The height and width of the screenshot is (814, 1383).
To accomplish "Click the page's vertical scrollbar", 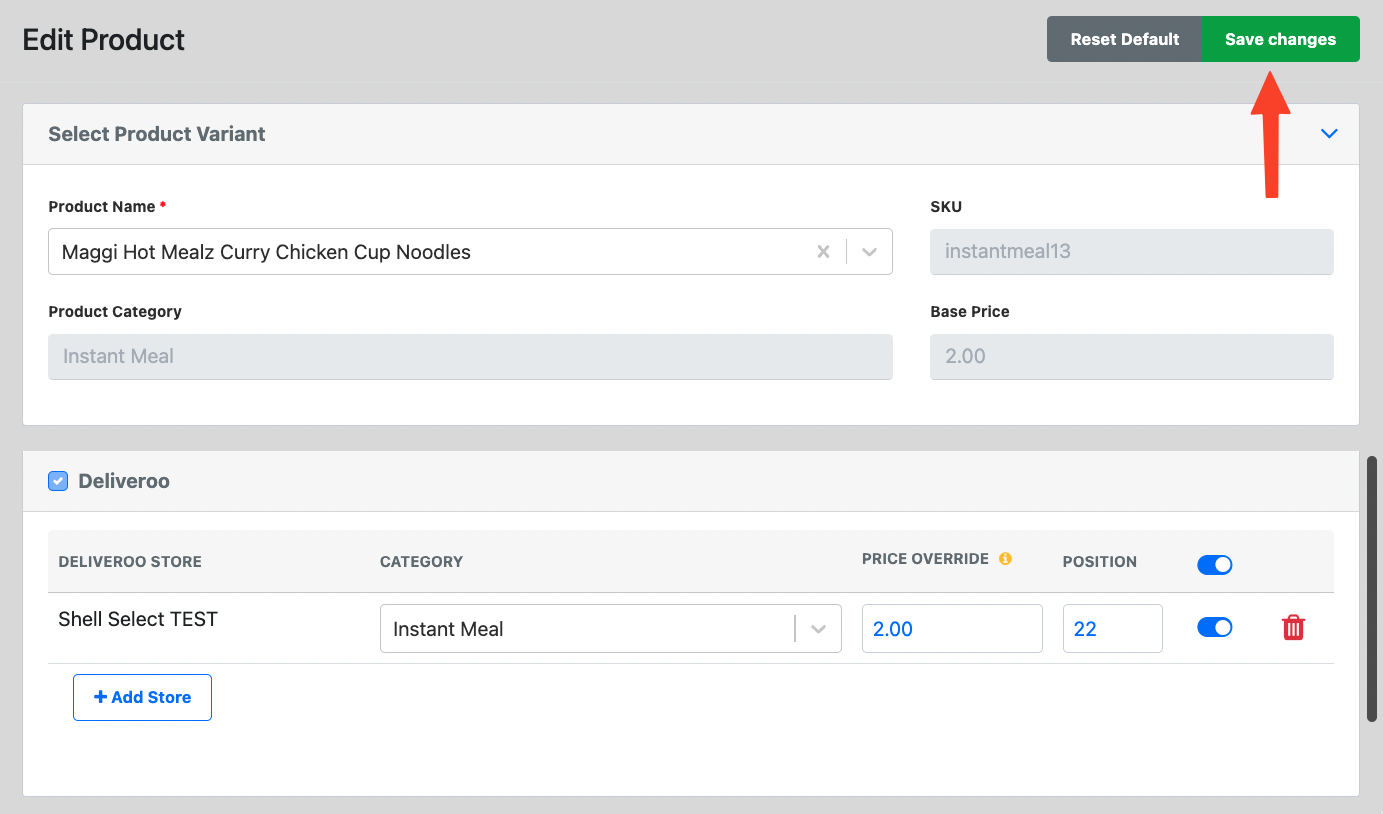I will [x=1372, y=588].
